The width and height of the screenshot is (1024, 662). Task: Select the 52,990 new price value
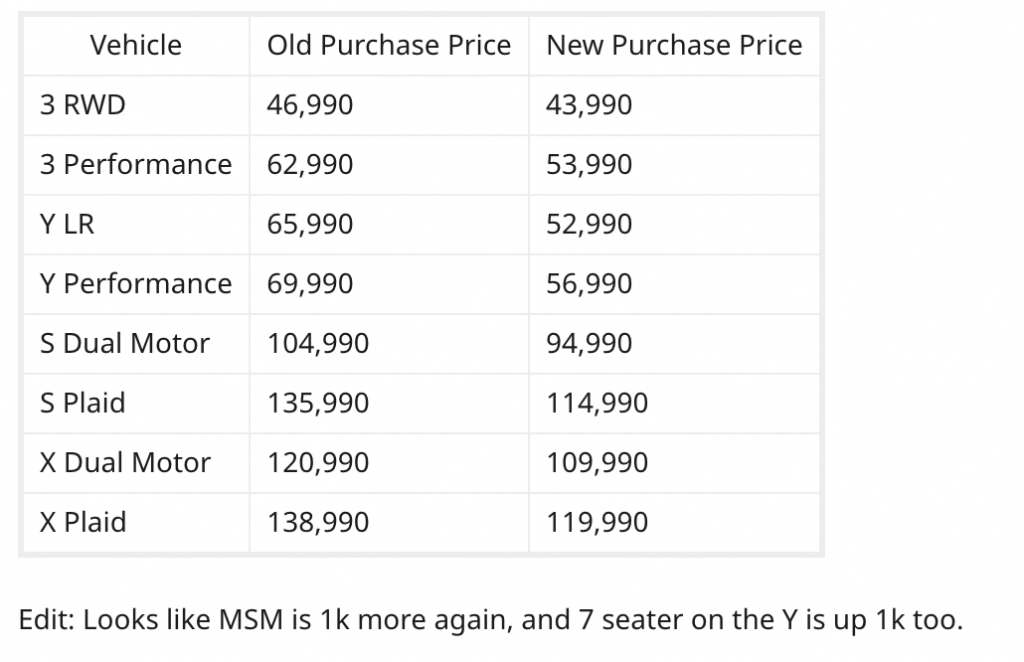click(x=589, y=225)
